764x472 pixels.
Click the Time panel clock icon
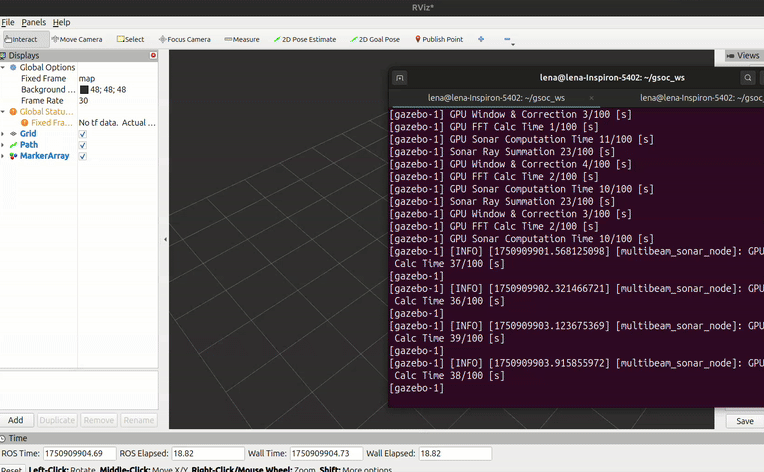click(3, 438)
